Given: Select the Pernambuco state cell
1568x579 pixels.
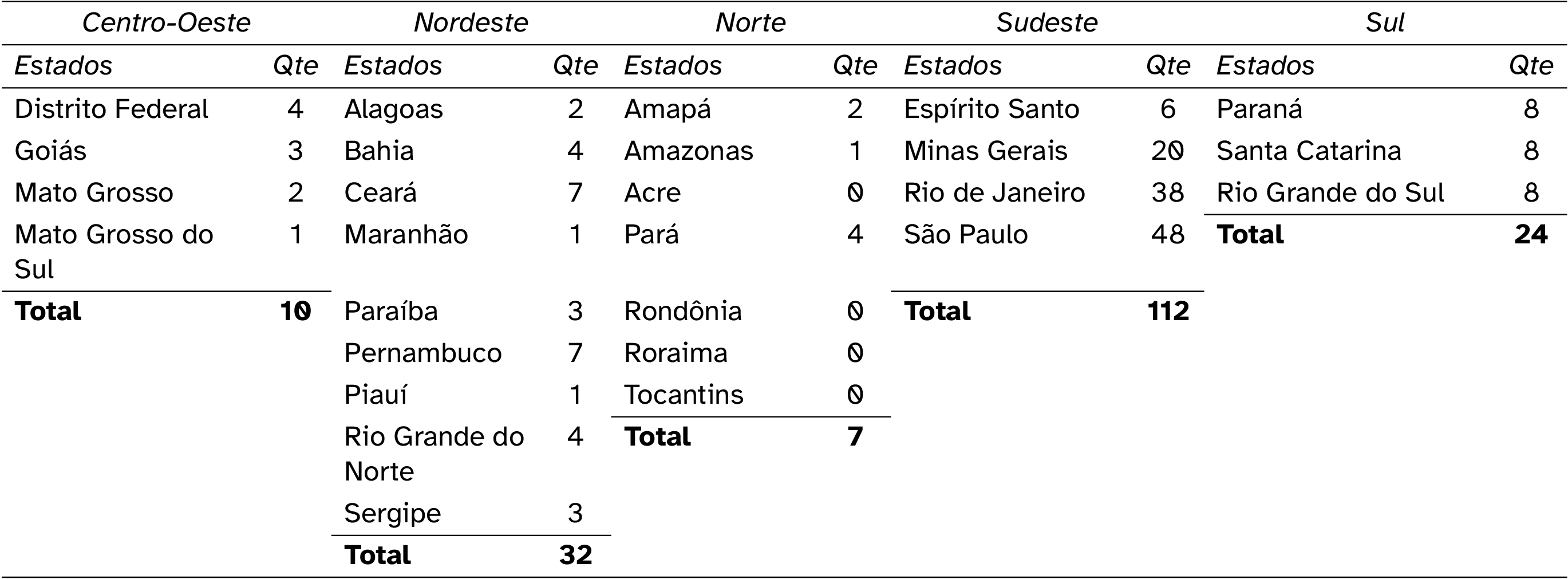Looking at the screenshot, I should [423, 353].
